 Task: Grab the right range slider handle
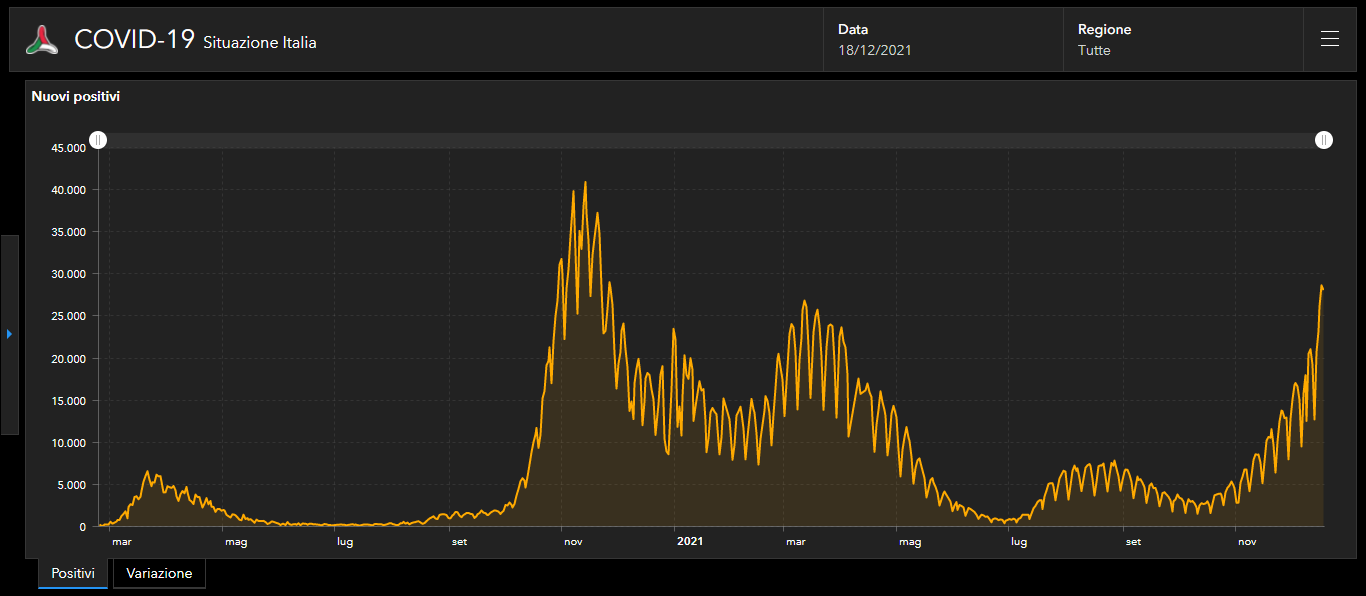coord(1324,140)
